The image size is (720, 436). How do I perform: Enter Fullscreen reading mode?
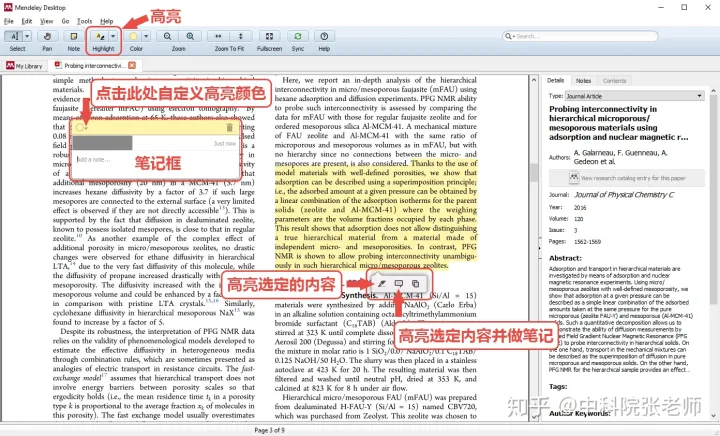(x=270, y=36)
